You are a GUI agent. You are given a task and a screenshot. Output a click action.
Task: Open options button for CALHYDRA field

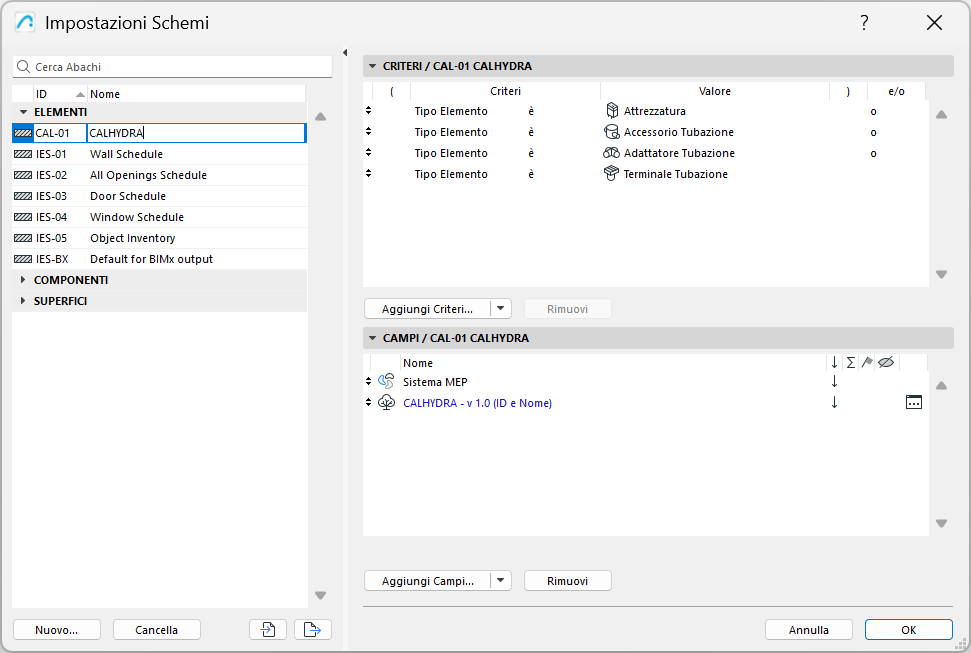coord(913,402)
